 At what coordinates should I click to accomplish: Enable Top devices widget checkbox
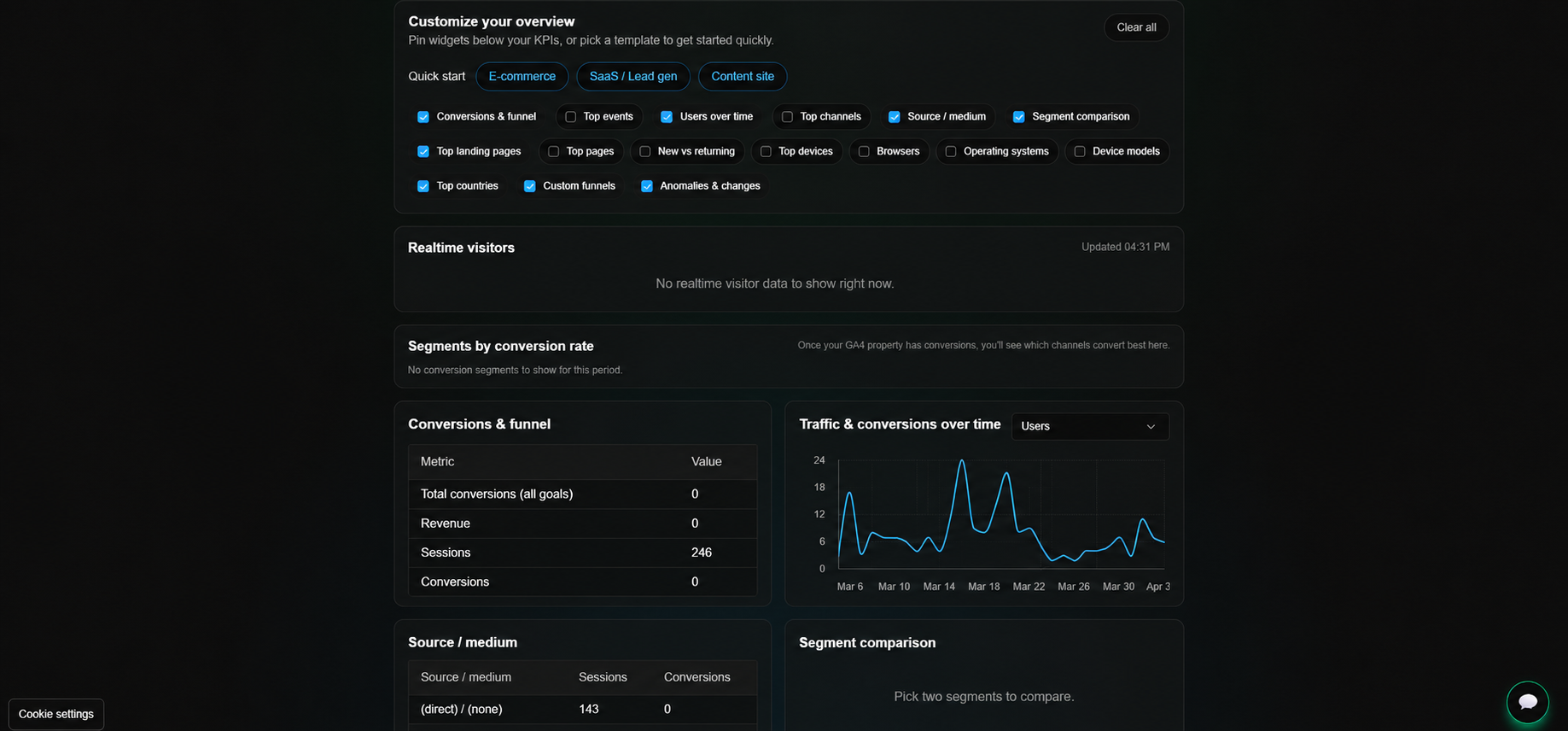pyautogui.click(x=766, y=151)
